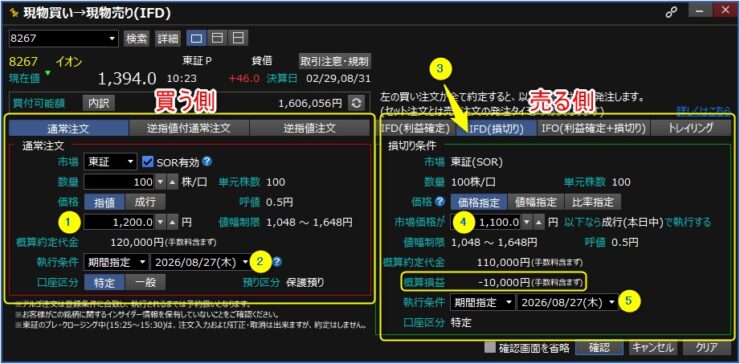Select the single-pane layout icon
The height and width of the screenshot is (364, 740).
pyautogui.click(x=197, y=38)
